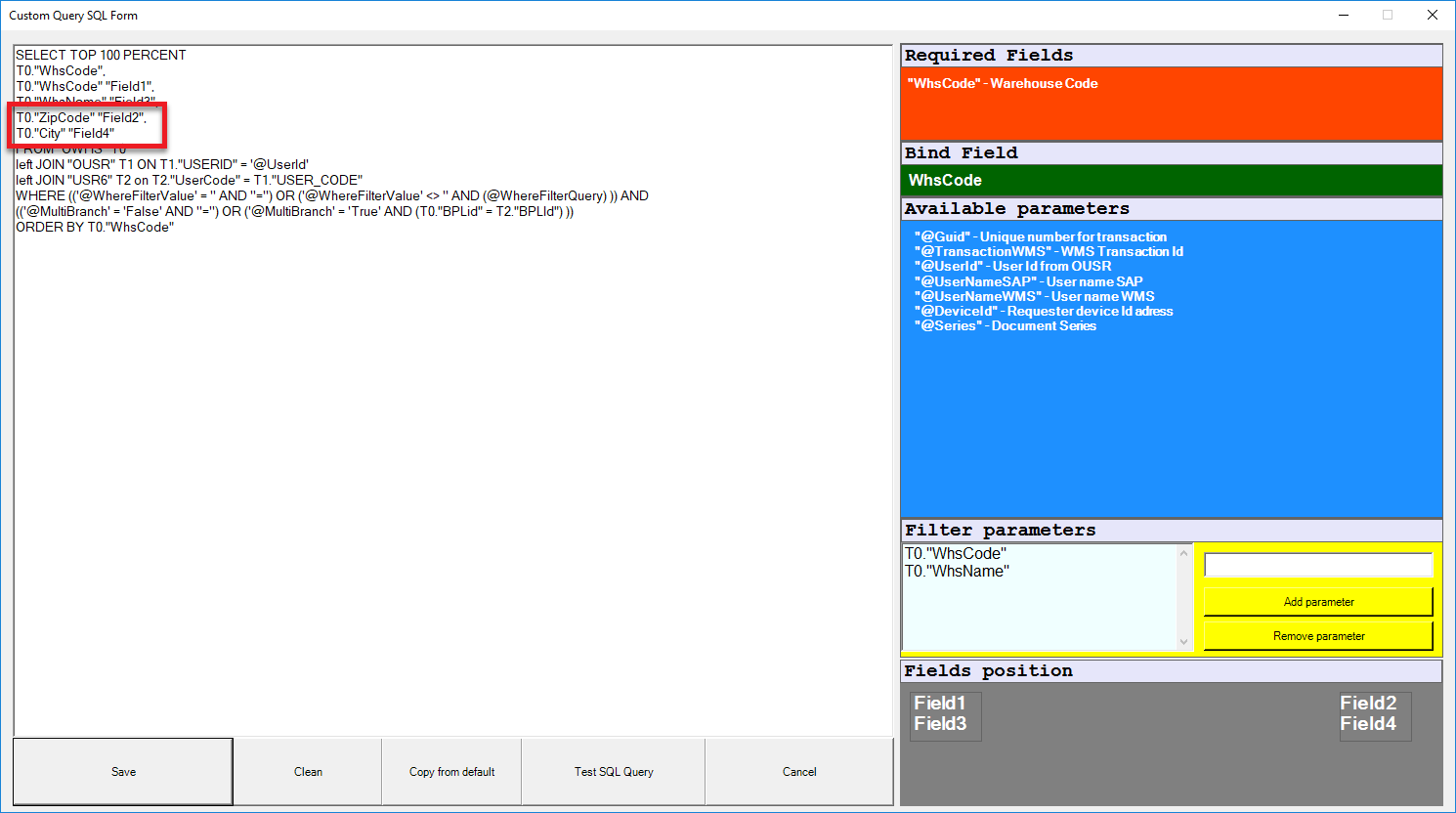1456x813 pixels.
Task: Click the Save button
Action: 123,772
